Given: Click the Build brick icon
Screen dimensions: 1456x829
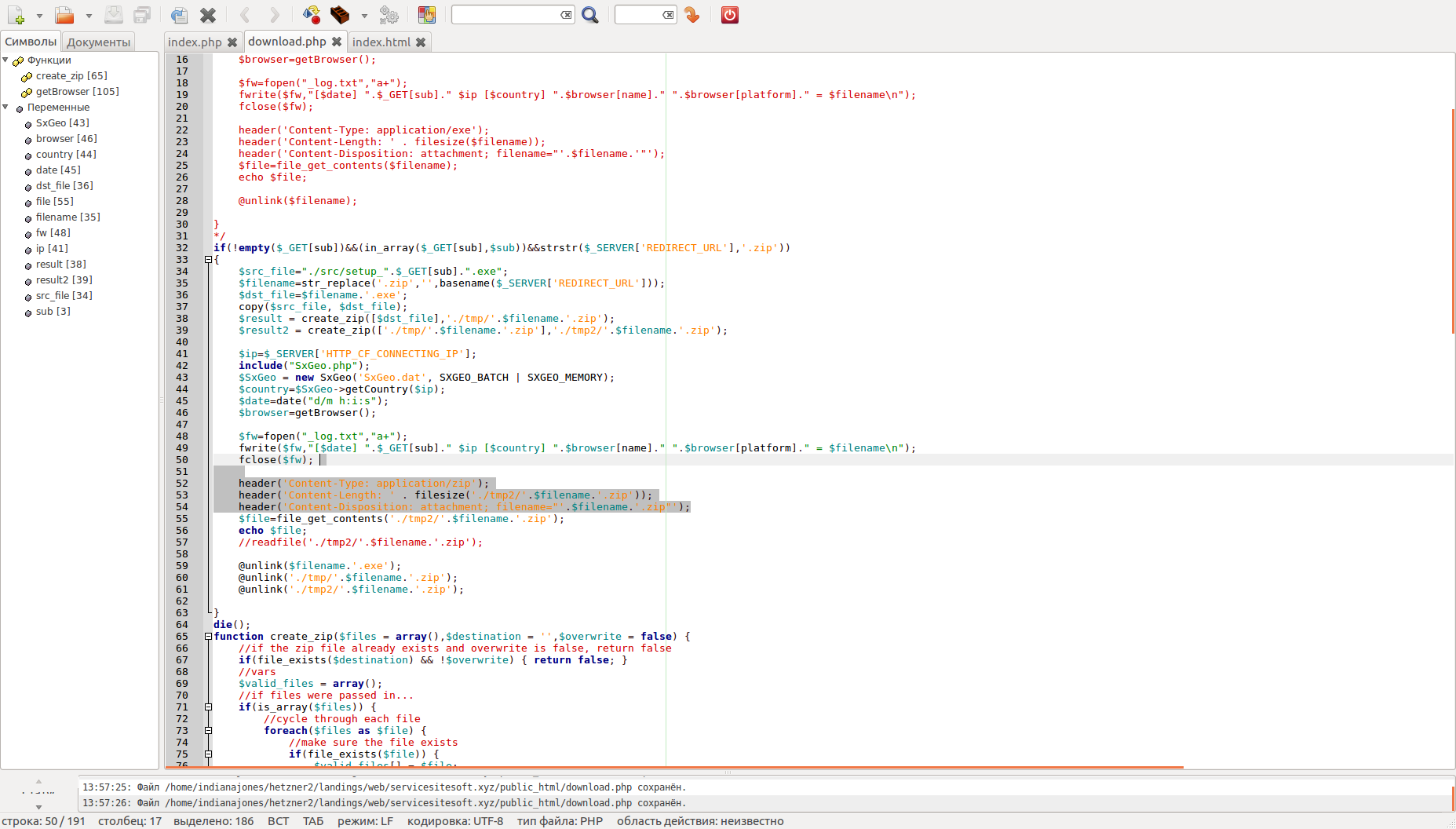Looking at the screenshot, I should coord(340,15).
